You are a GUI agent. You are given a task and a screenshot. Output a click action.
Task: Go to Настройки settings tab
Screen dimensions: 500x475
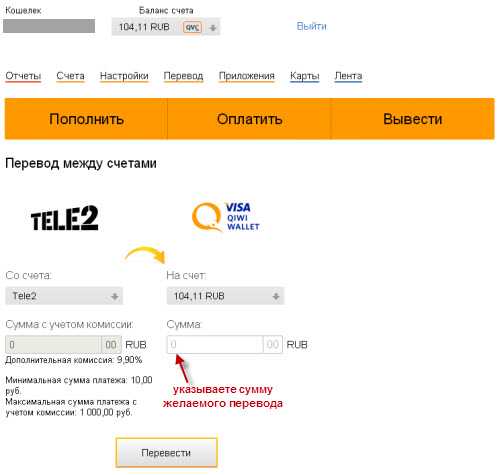coord(124,76)
